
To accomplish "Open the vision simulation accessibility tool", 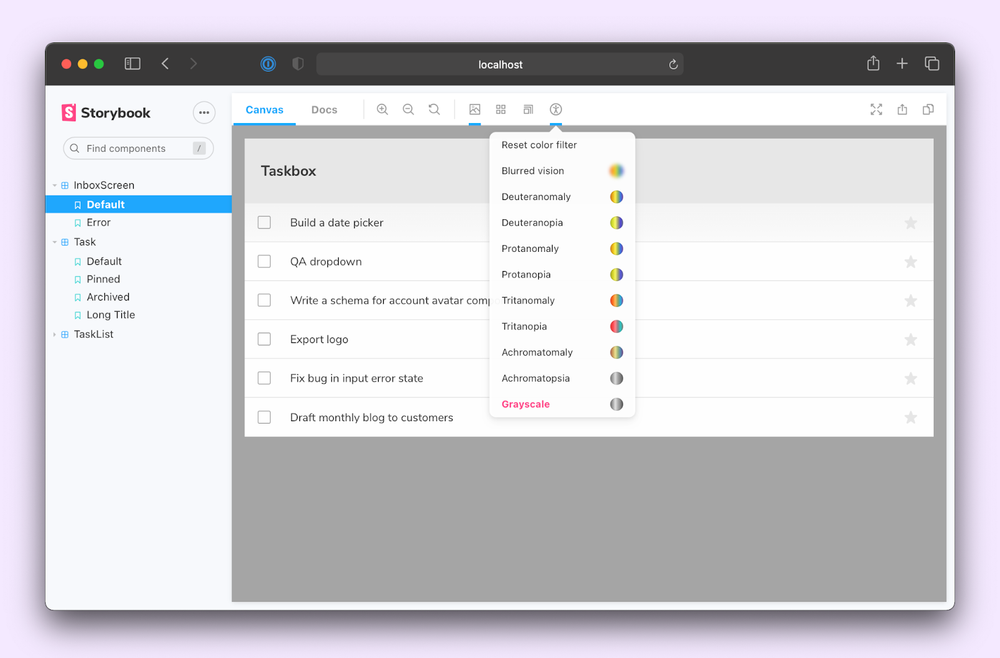I will [x=556, y=109].
